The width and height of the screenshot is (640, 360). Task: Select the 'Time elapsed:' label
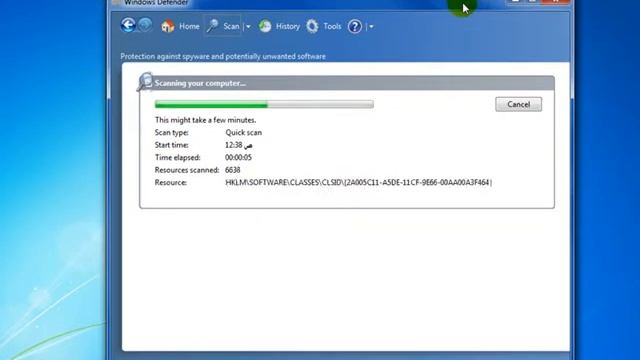point(178,158)
